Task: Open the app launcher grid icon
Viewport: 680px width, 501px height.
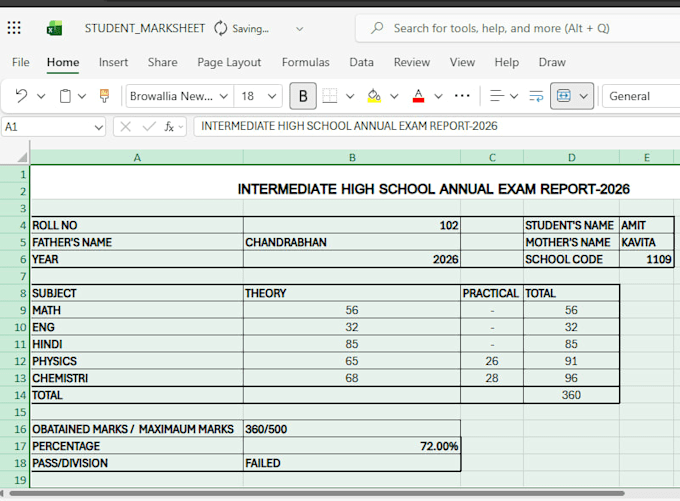Action: click(14, 28)
